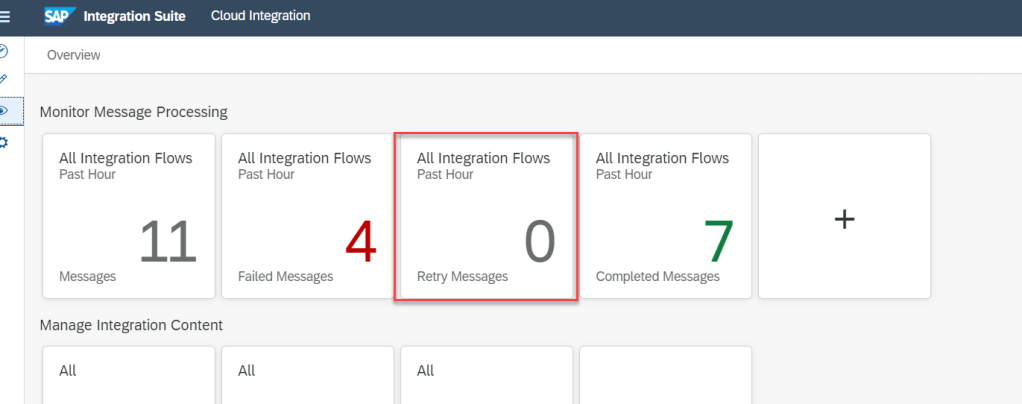Open the hamburger navigation menu
The height and width of the screenshot is (404, 1022).
pyautogui.click(x=5, y=16)
